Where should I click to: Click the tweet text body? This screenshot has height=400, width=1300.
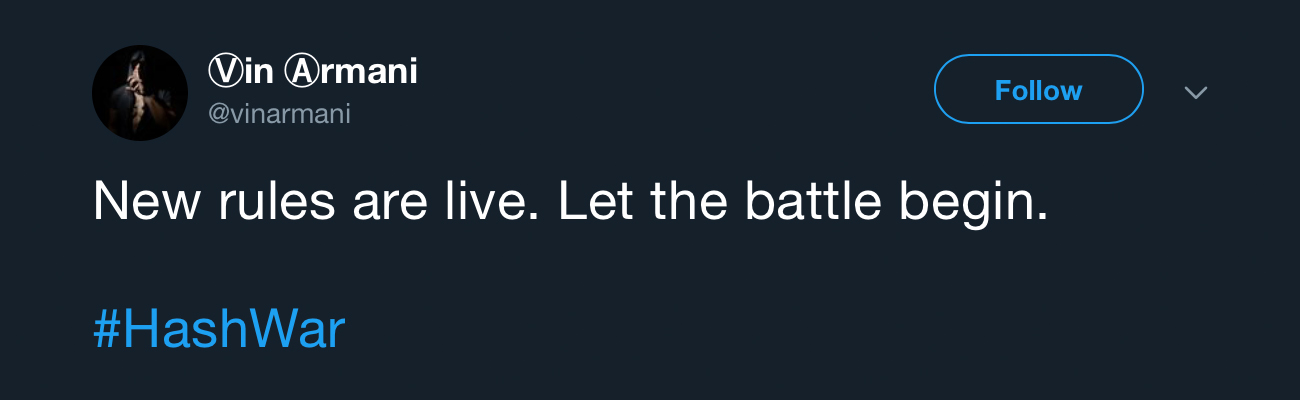tap(570, 202)
